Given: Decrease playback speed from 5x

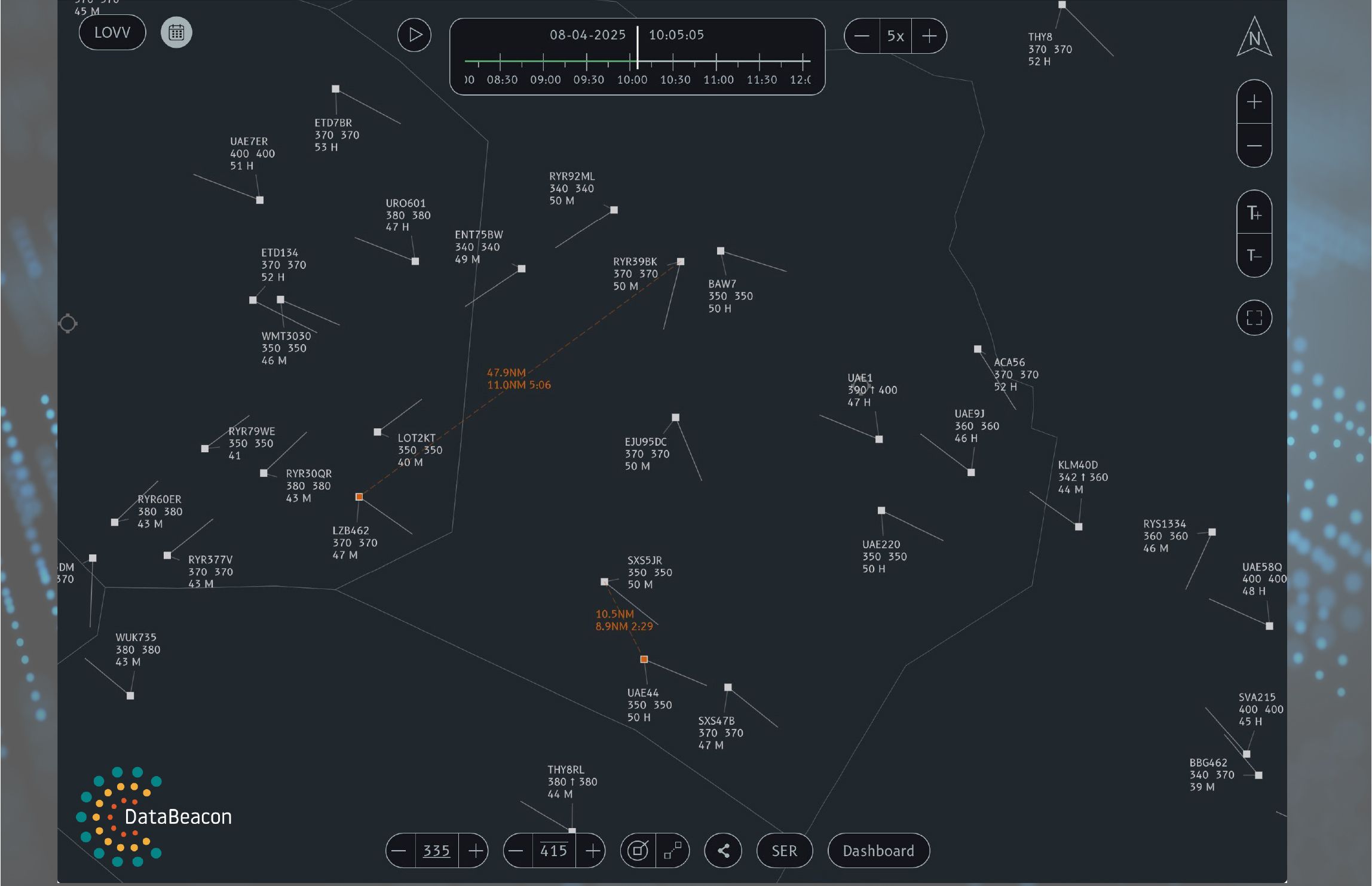Looking at the screenshot, I should tap(862, 36).
